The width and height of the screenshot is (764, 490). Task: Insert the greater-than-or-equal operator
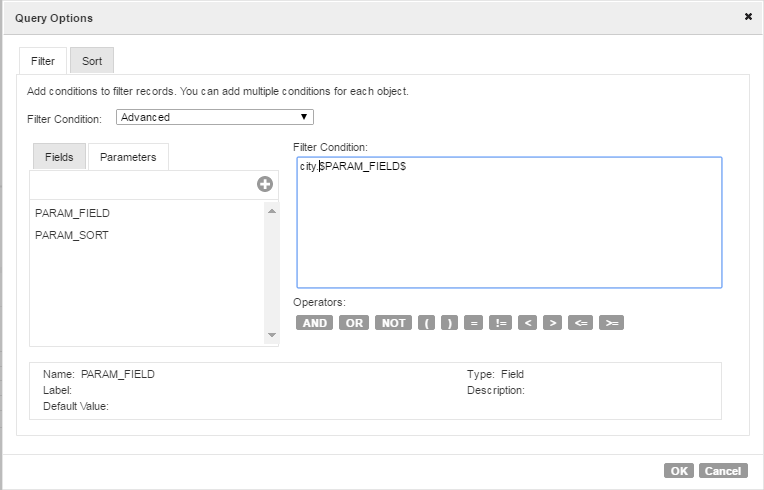[x=611, y=323]
